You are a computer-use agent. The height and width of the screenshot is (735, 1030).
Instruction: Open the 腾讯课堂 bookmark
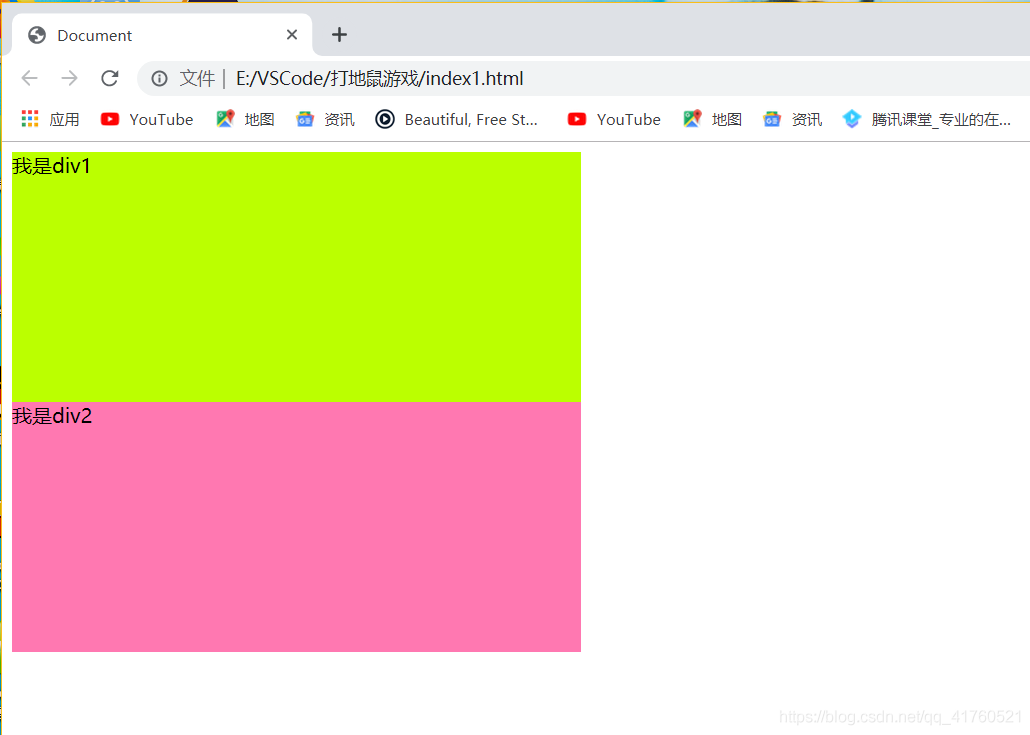tap(927, 120)
